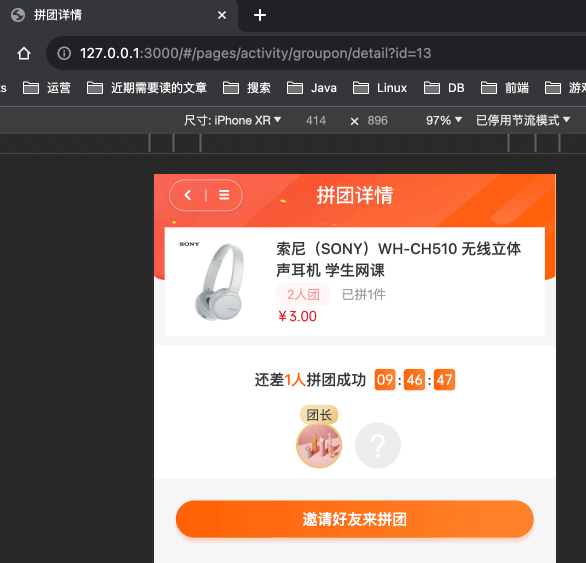
Task: Select the 拼团详情 browser tab
Action: click(x=119, y=15)
